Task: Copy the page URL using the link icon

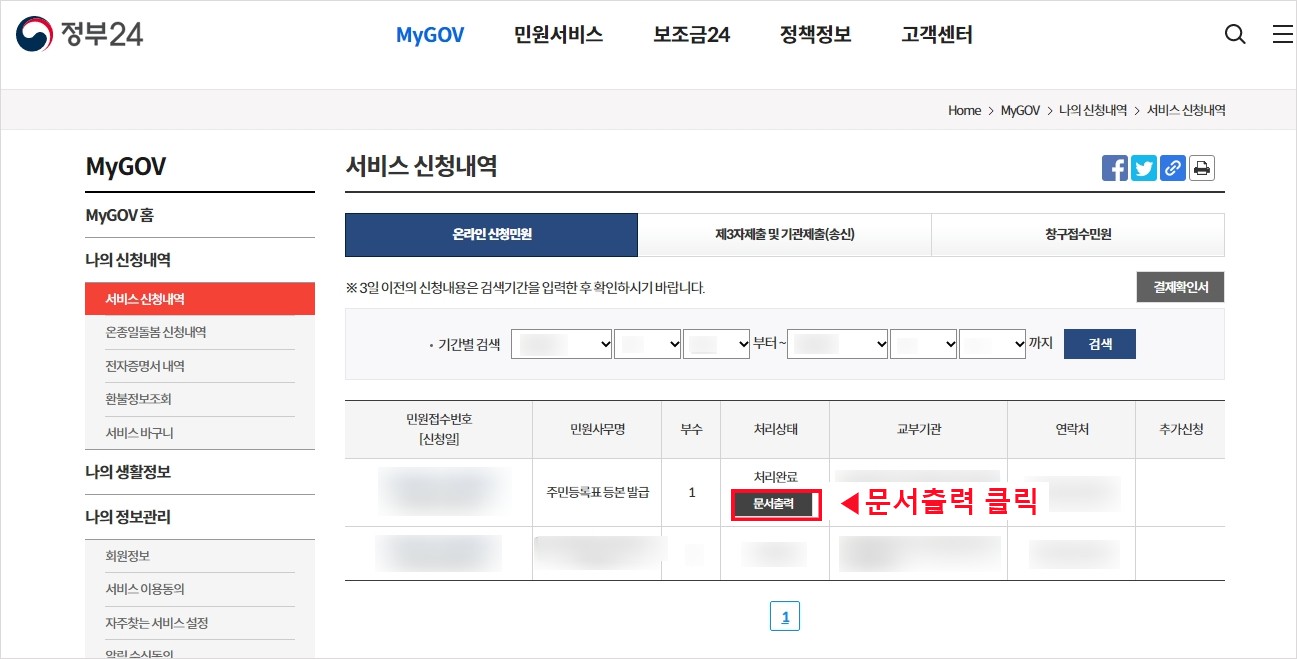Action: 1172,167
